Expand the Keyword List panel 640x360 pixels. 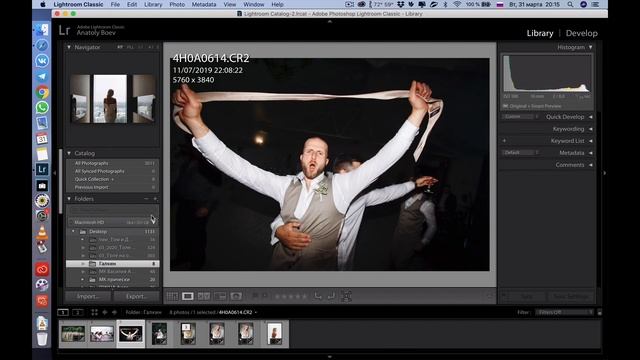tap(591, 141)
